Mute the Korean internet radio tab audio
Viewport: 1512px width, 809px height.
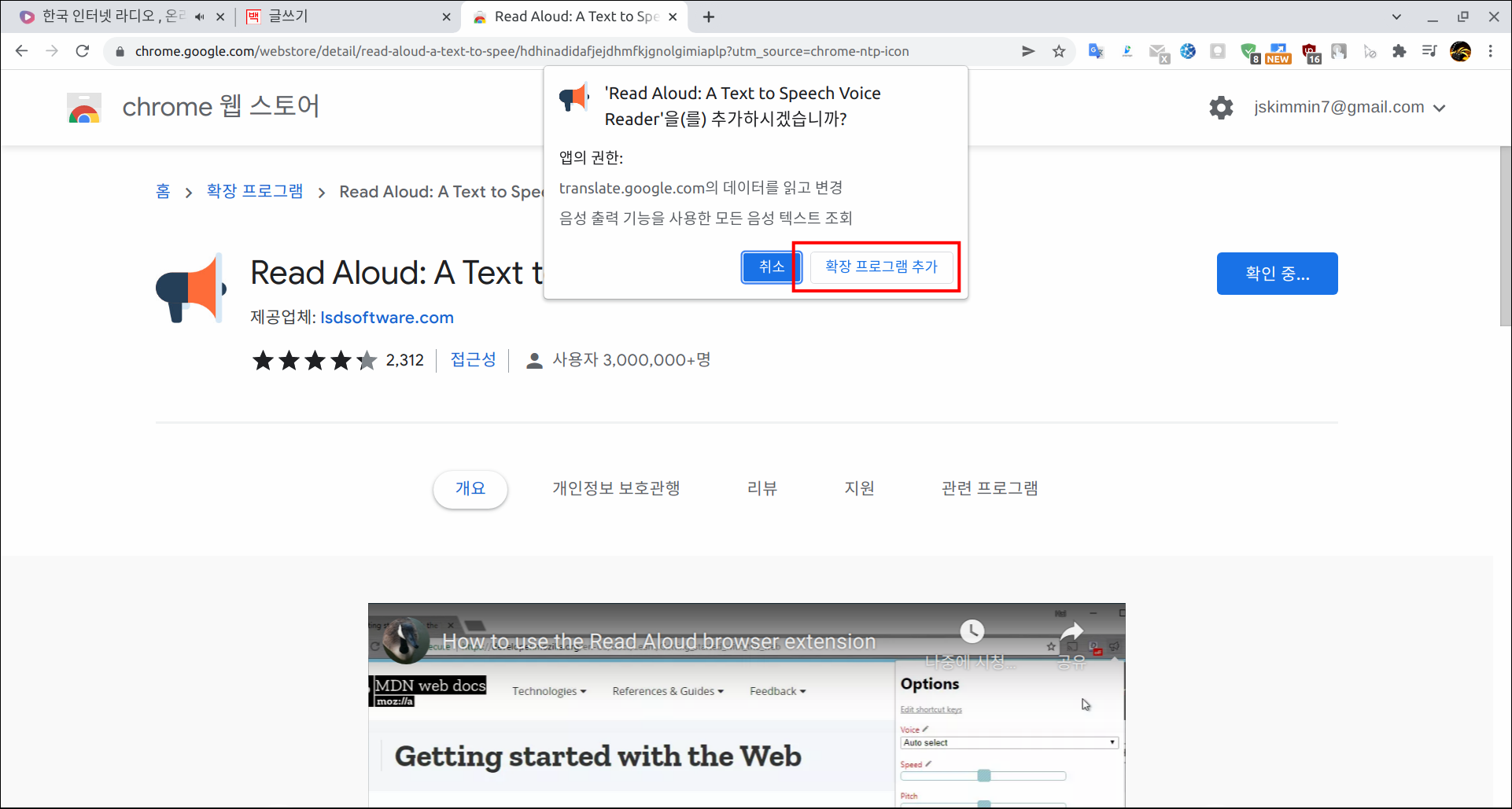[x=199, y=16]
